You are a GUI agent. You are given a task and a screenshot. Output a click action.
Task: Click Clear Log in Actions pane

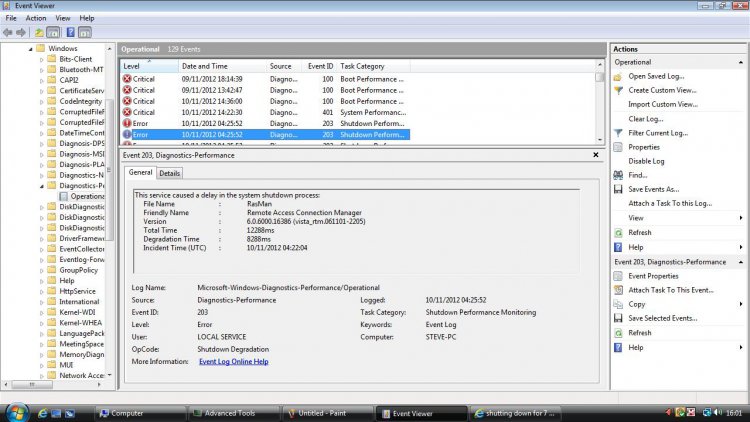[646, 119]
